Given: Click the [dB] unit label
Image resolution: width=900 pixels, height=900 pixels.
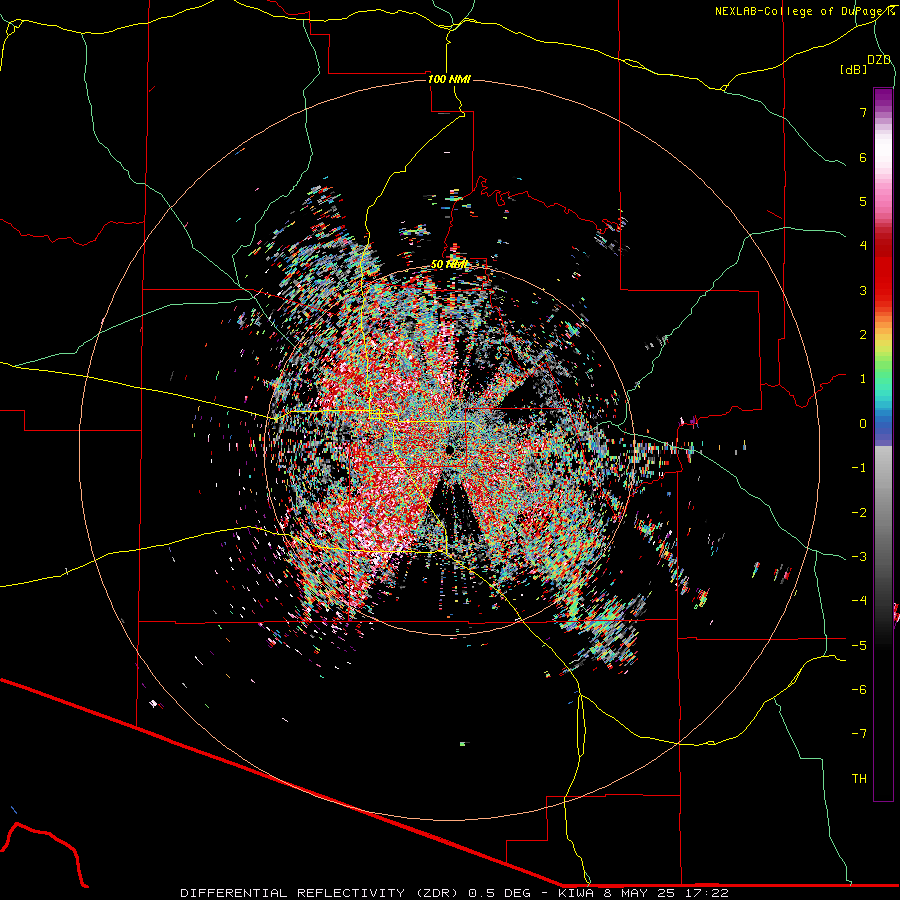Looking at the screenshot, I should 854,69.
